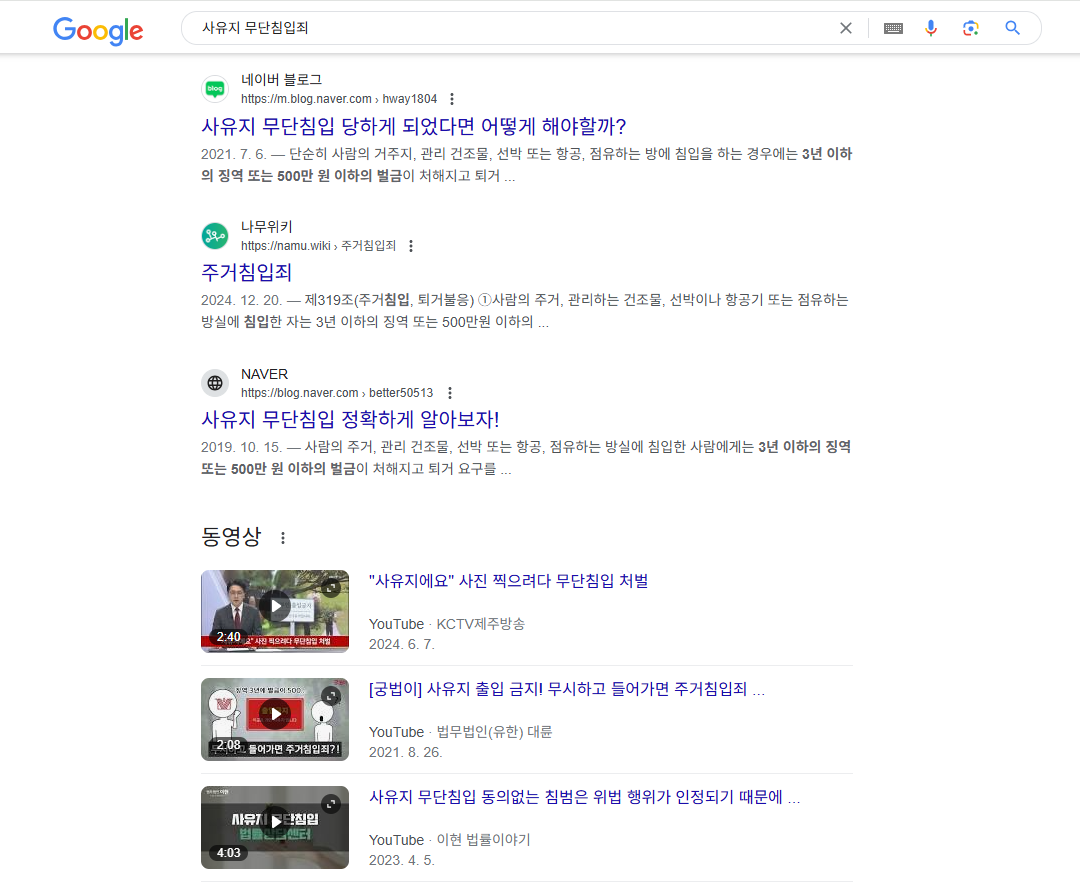1080x888 pixels.
Task: Open options beside 동영상 heading
Action: click(x=282, y=538)
